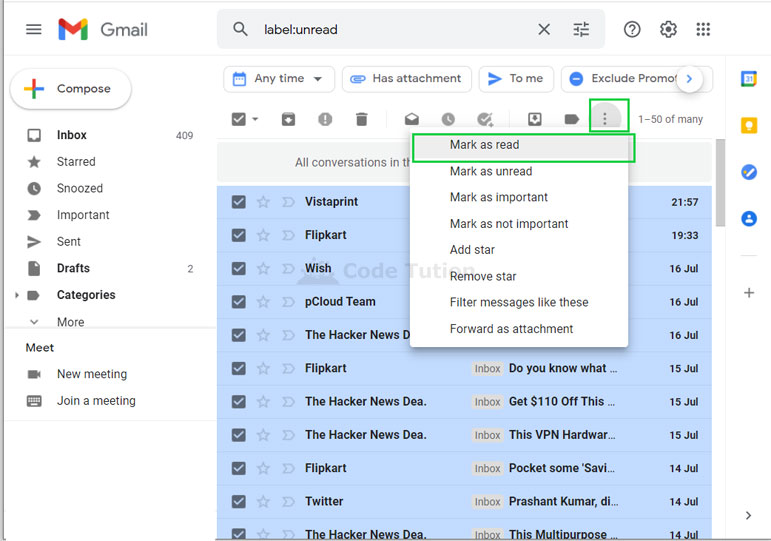The height and width of the screenshot is (541, 771).
Task: Apply the To me filter chip
Action: (x=516, y=79)
